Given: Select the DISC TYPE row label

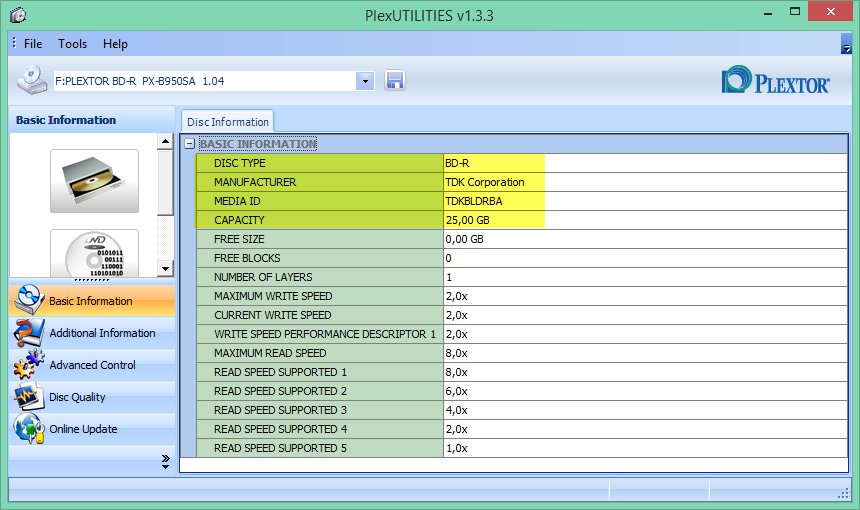Looking at the screenshot, I should [240, 163].
